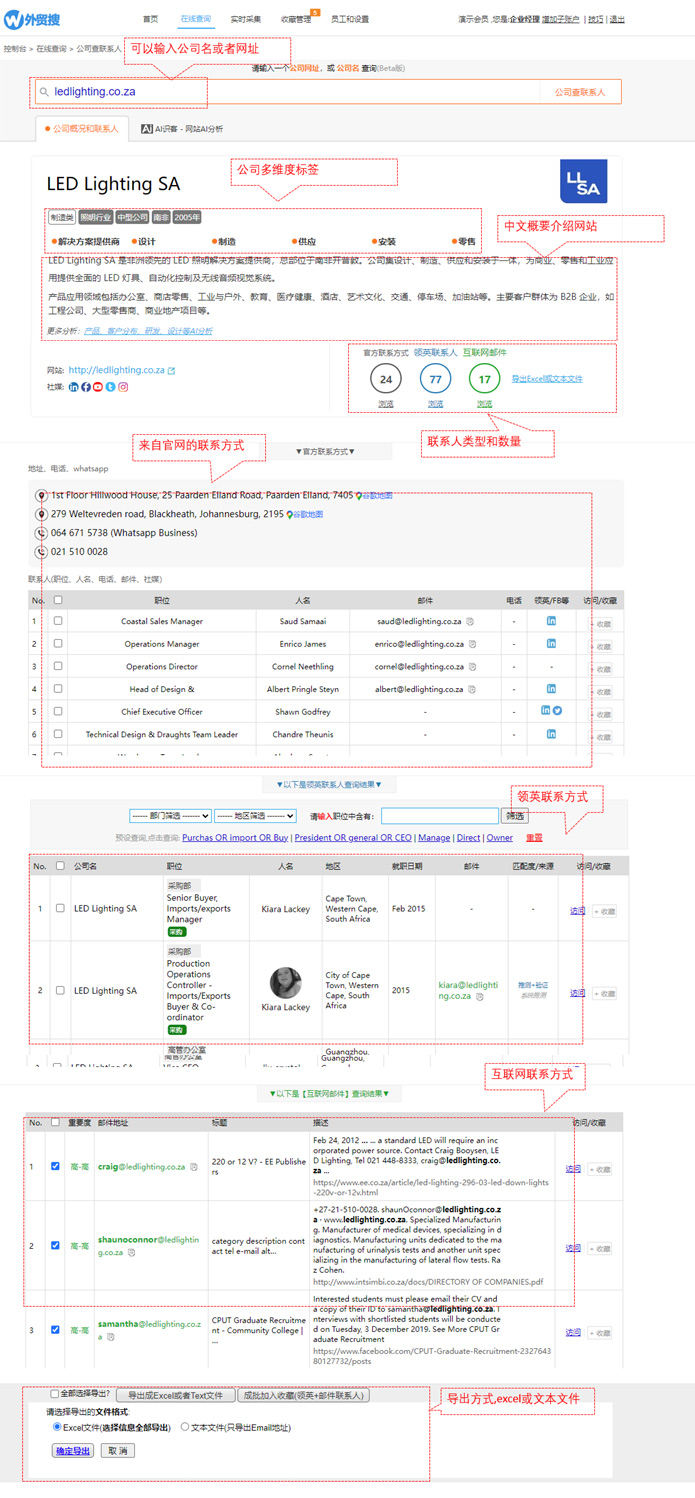This screenshot has width=695, height=1498.
Task: Open the 首页 nav item
Action: [150, 19]
